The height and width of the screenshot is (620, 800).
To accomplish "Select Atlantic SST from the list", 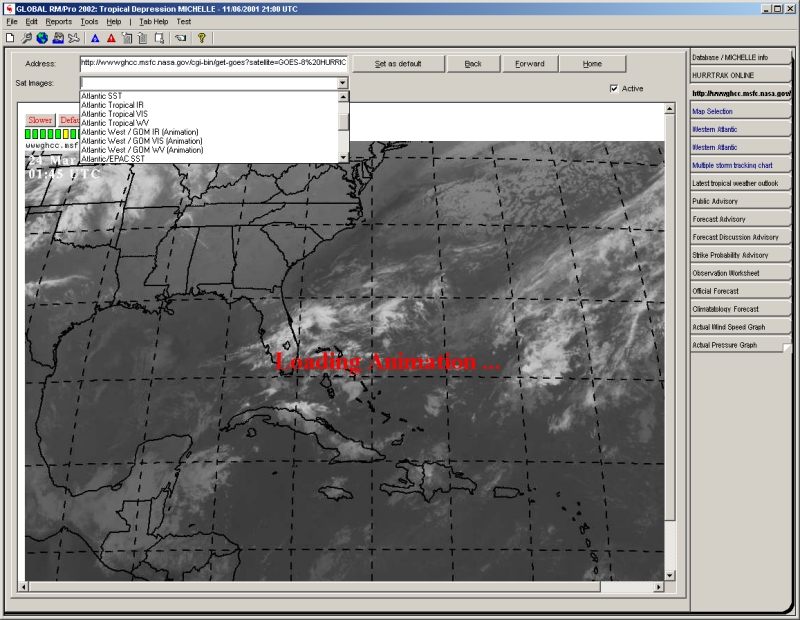I will coord(209,96).
